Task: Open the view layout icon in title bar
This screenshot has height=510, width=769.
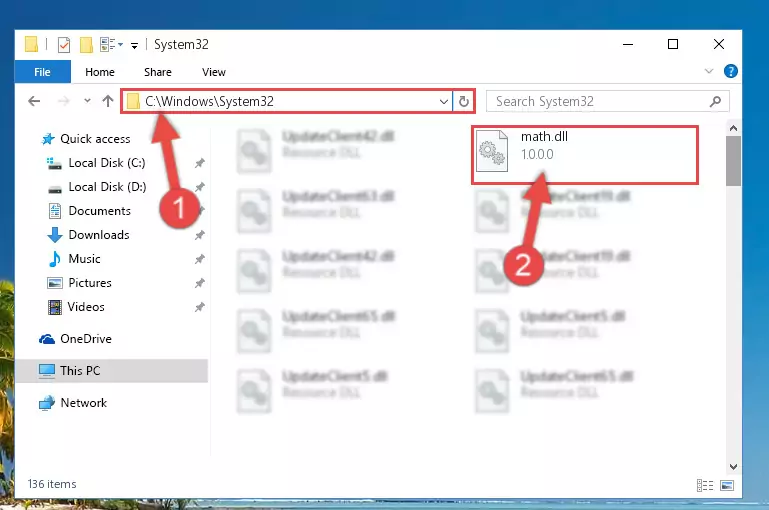Action: [x=111, y=45]
